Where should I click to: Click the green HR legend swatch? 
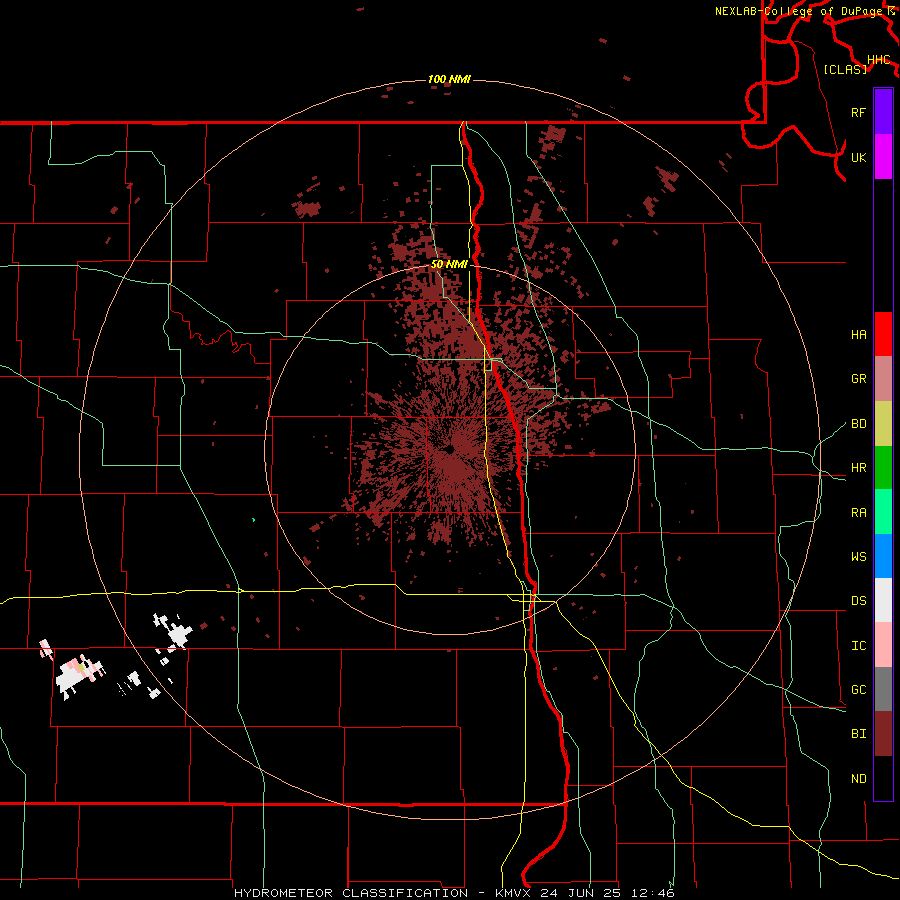[883, 467]
